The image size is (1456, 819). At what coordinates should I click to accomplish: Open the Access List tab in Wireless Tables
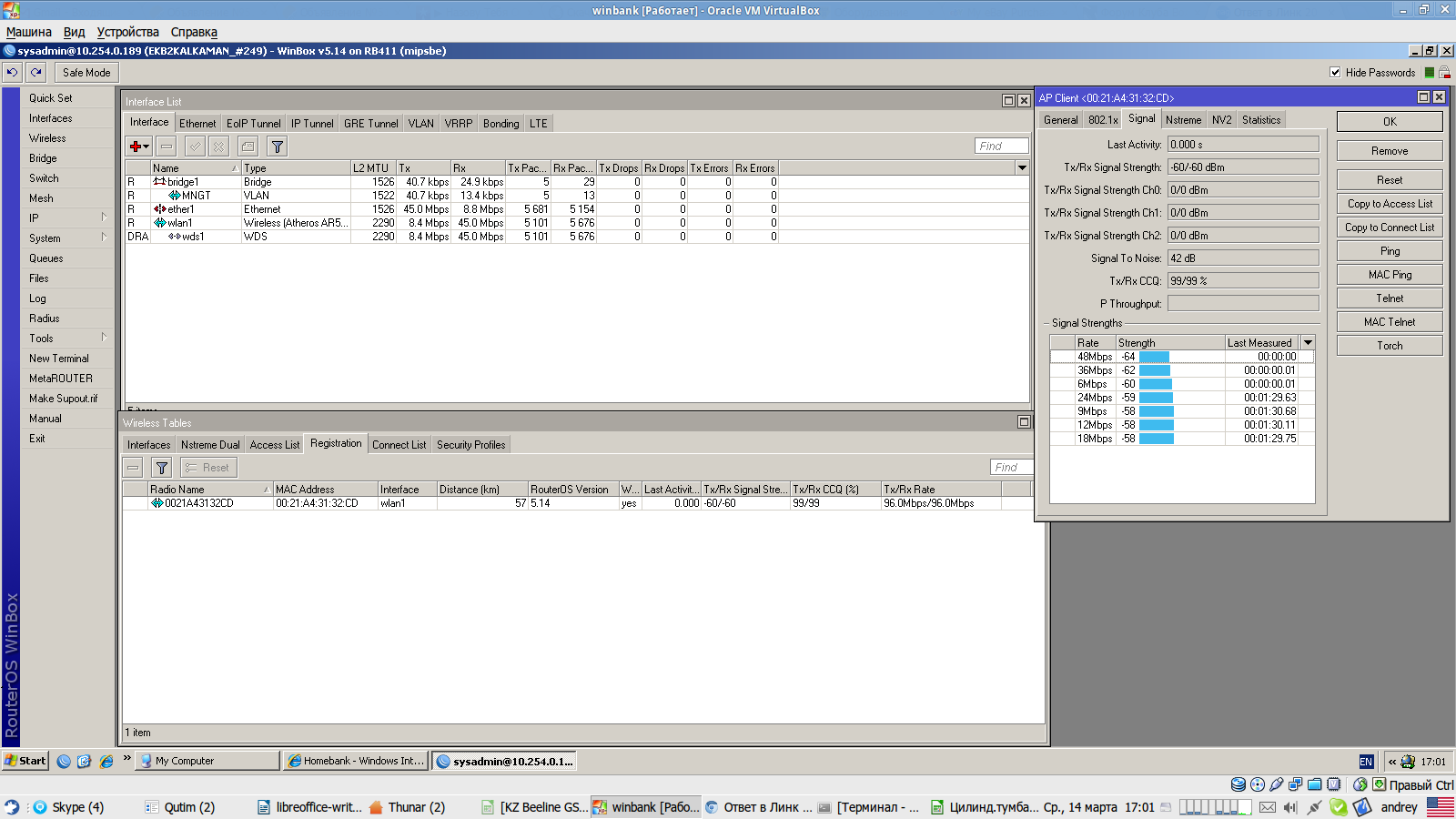[274, 445]
